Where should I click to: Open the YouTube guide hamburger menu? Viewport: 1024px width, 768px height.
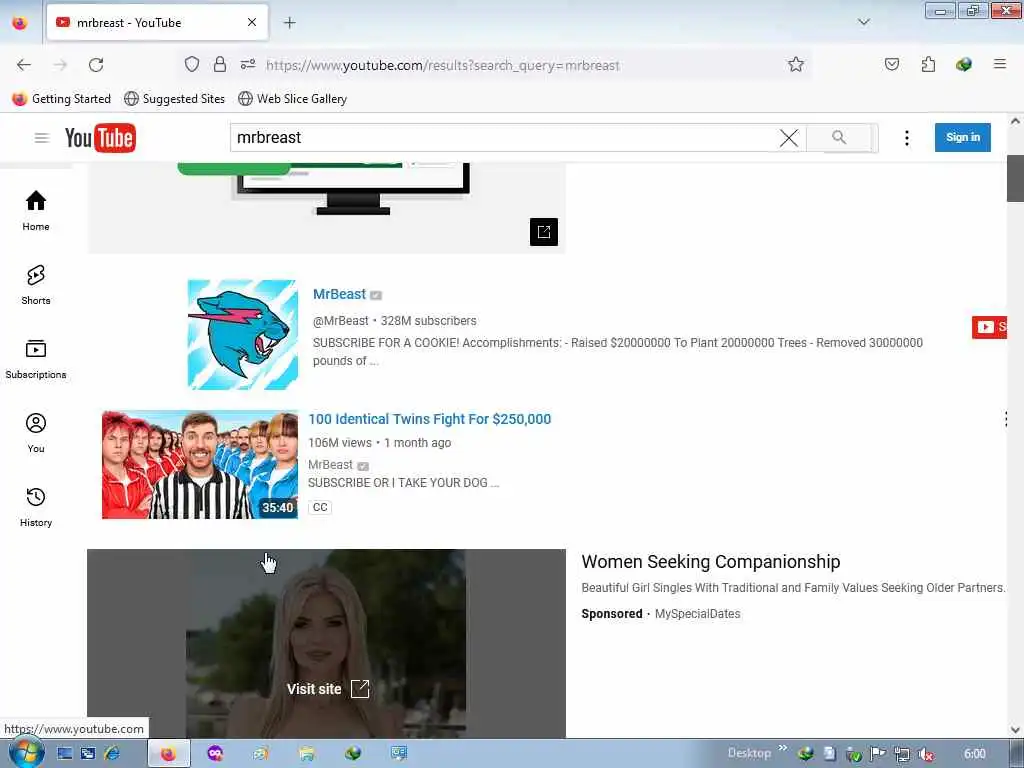click(42, 138)
